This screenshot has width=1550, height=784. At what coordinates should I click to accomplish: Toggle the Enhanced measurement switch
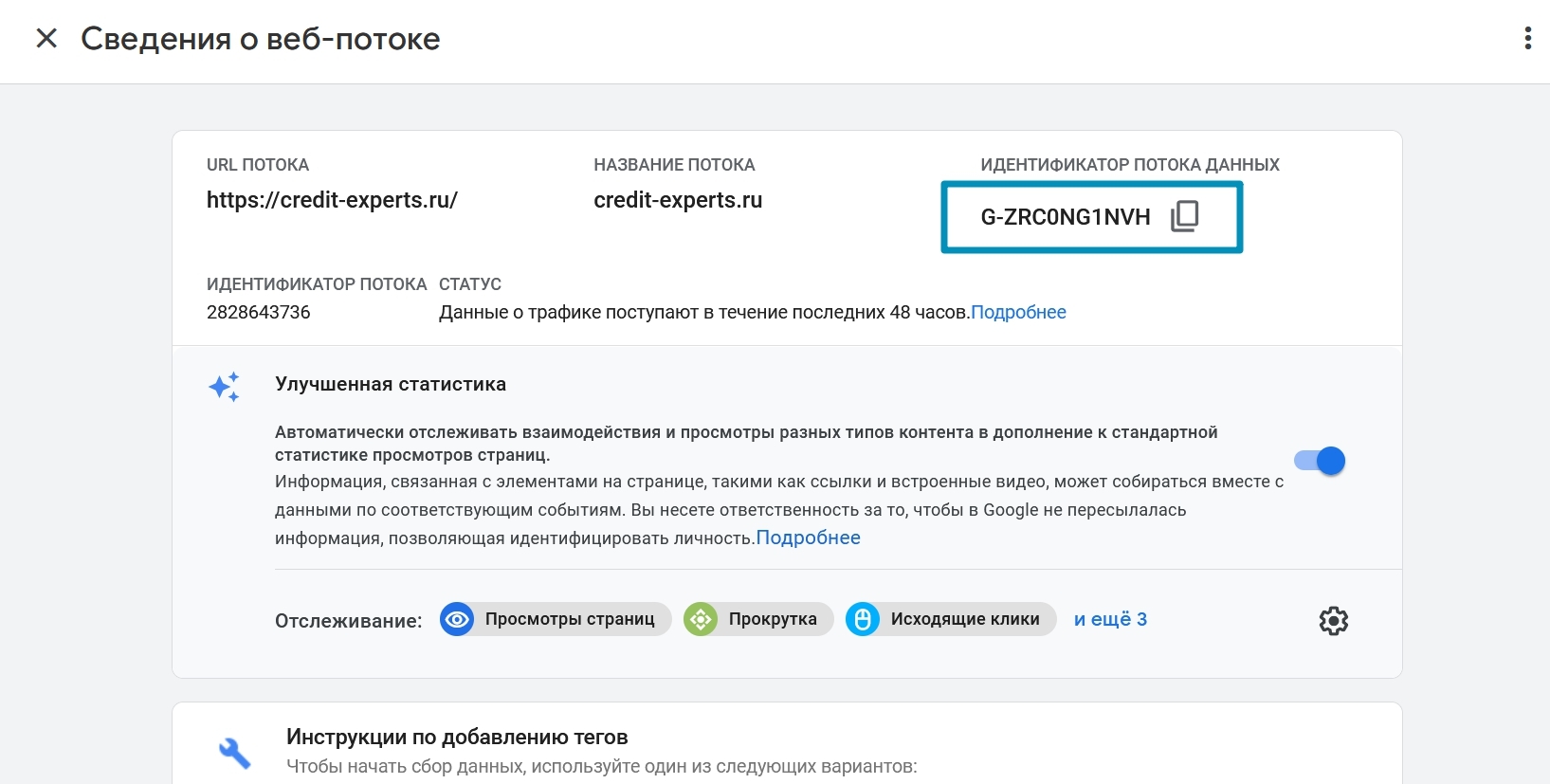coord(1320,461)
